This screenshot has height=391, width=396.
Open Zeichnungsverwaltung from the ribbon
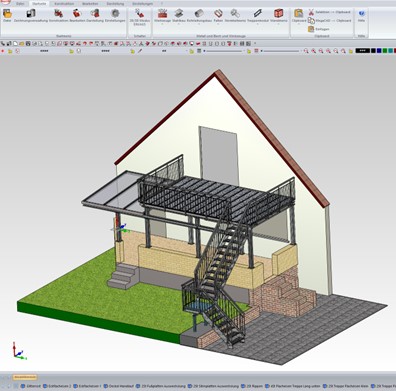click(31, 15)
